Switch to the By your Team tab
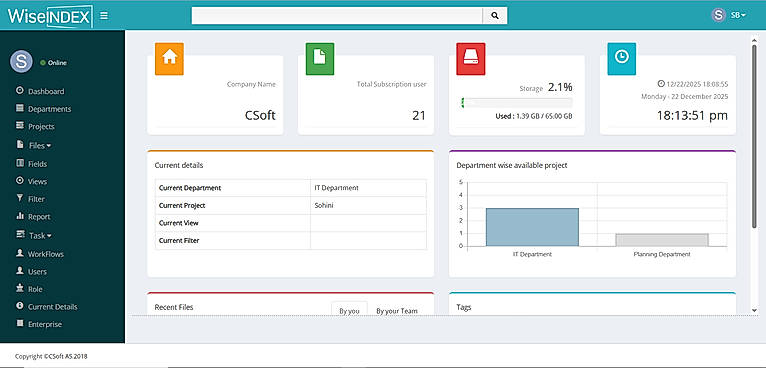Image resolution: width=766 pixels, height=368 pixels. click(397, 311)
